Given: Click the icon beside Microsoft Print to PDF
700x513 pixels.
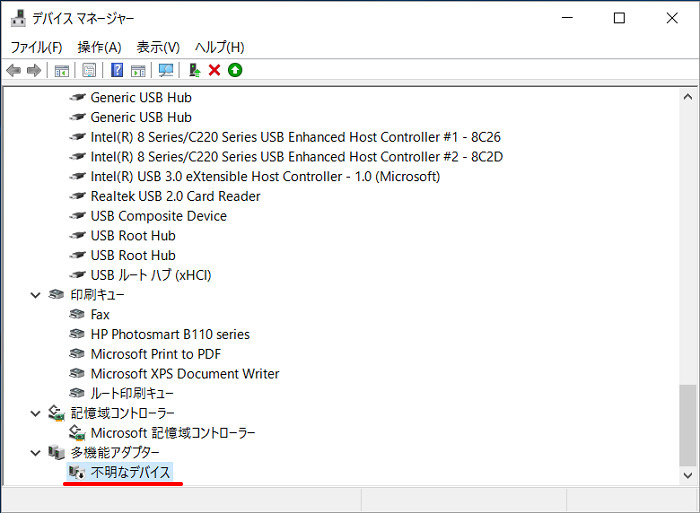Looking at the screenshot, I should coord(77,354).
